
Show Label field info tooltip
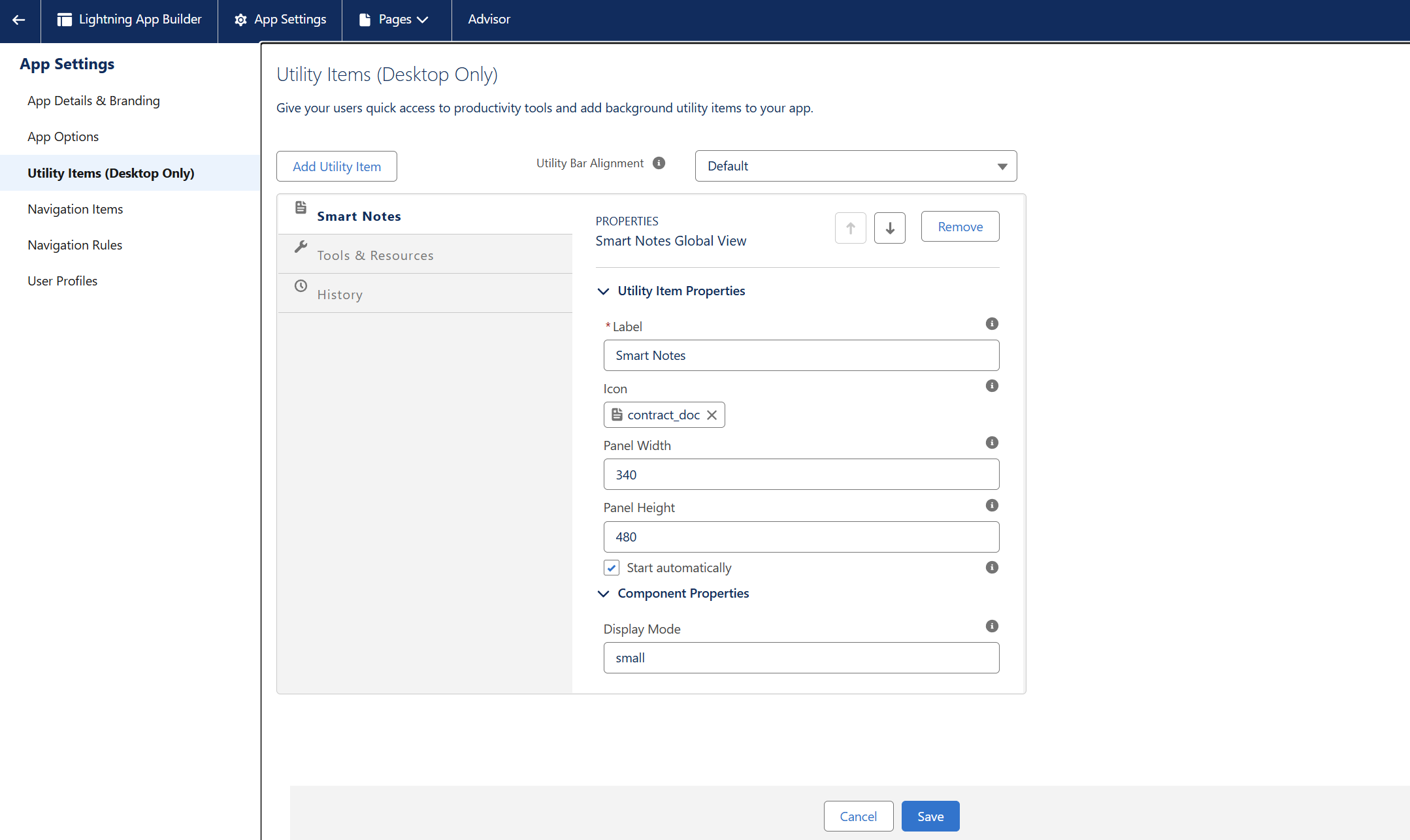point(992,324)
